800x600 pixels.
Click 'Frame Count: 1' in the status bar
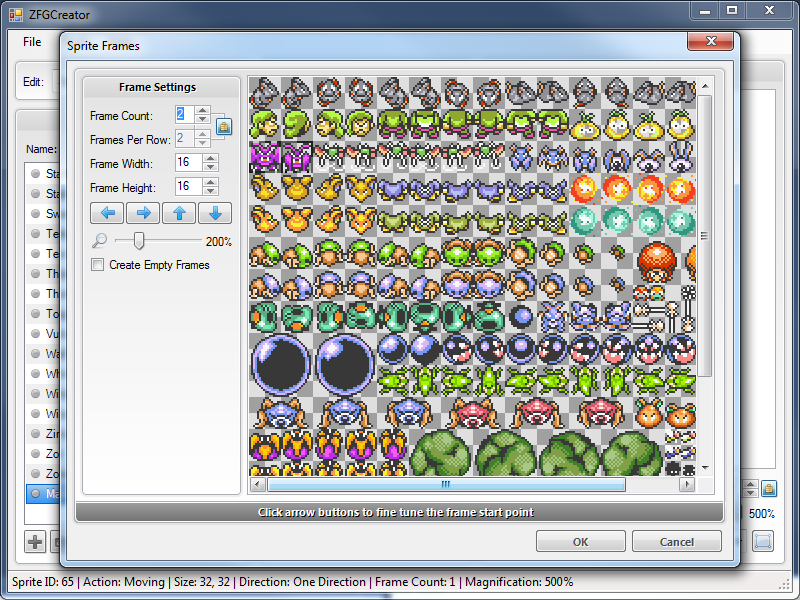tap(415, 582)
